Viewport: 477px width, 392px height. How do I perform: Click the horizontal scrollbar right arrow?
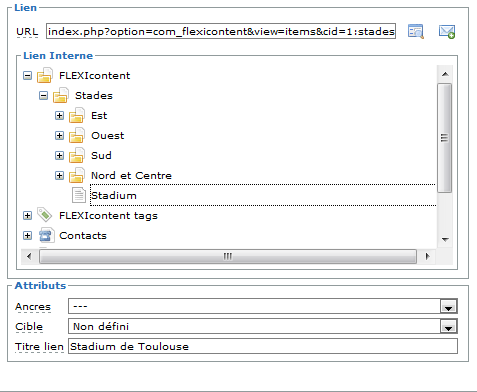click(427, 256)
